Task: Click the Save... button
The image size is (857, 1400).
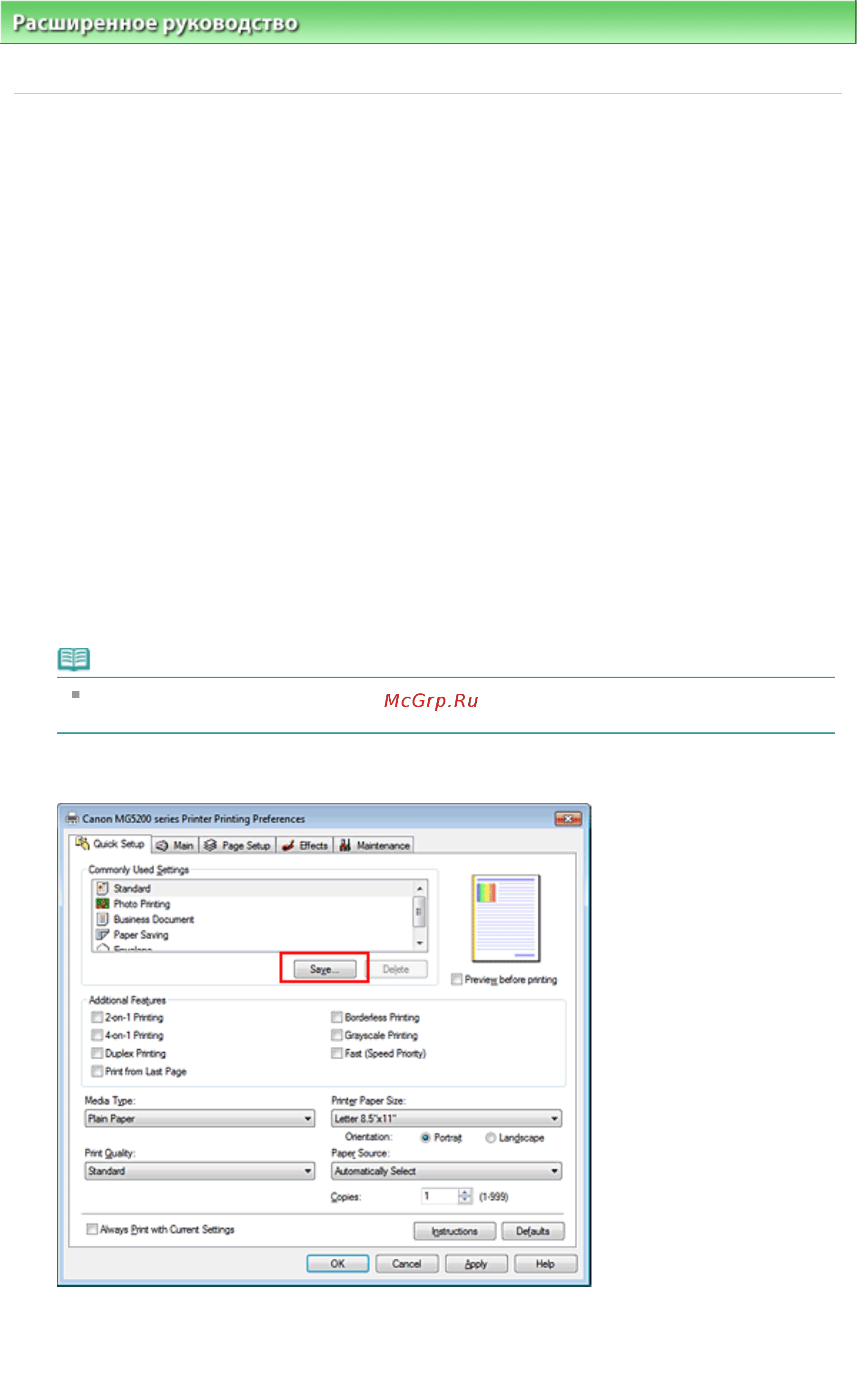Action: (325, 969)
